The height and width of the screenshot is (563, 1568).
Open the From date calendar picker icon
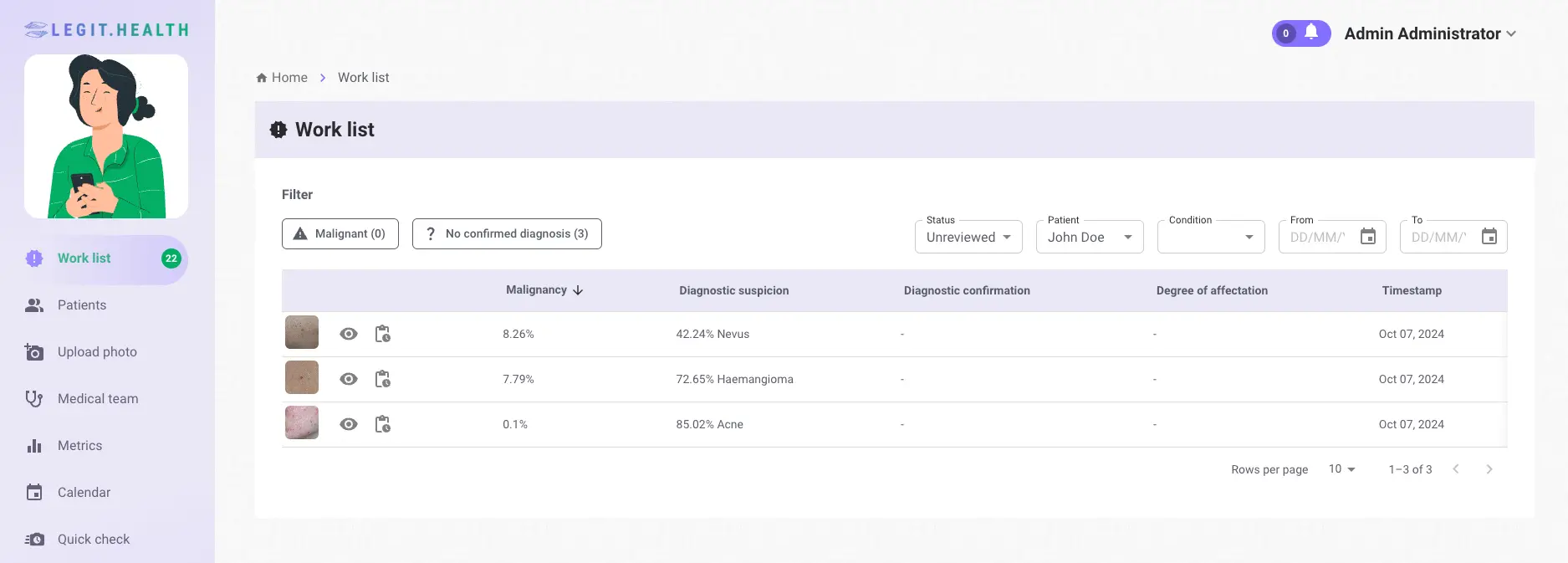coord(1368,237)
